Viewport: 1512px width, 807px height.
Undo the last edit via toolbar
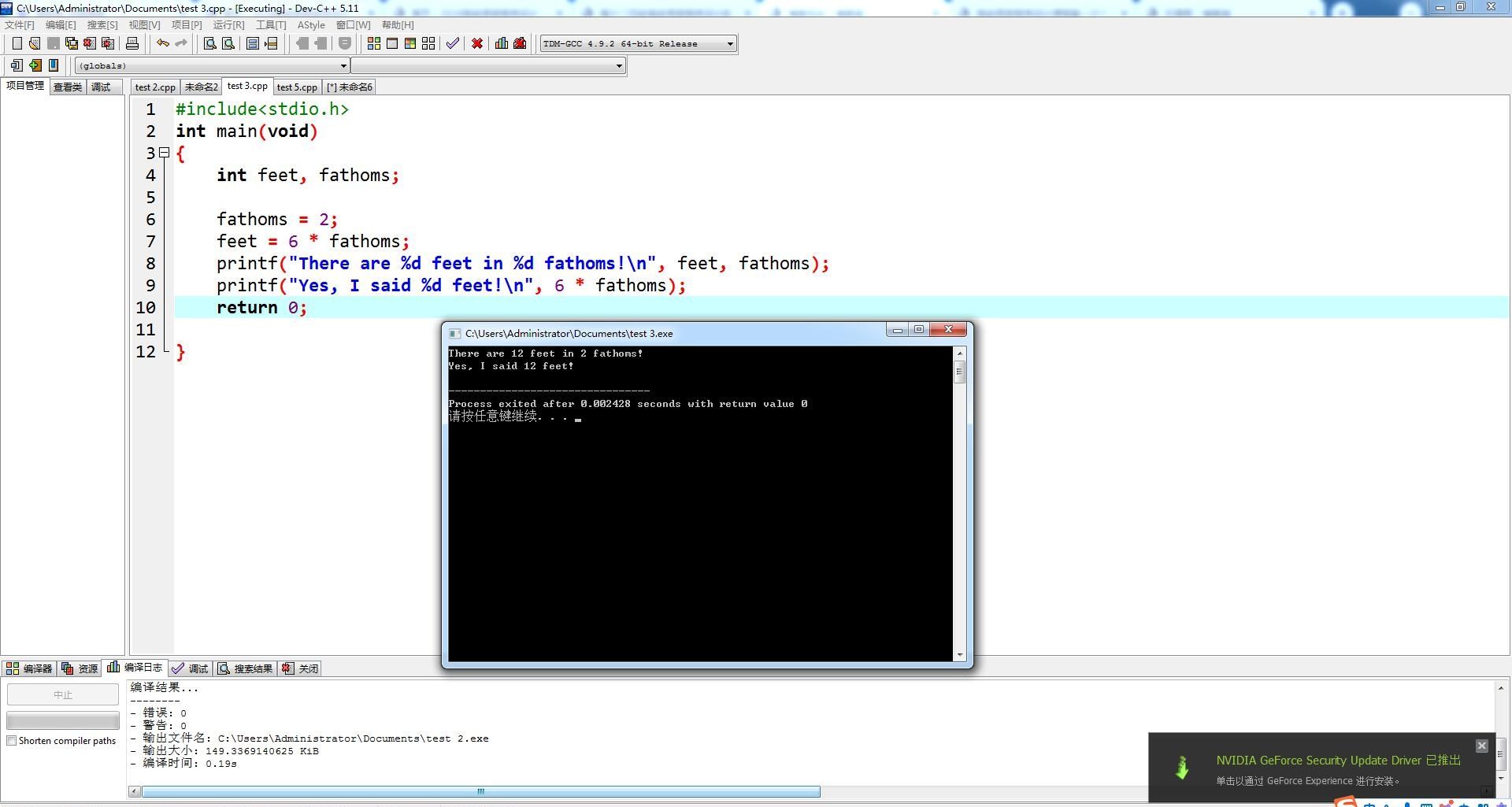[163, 44]
